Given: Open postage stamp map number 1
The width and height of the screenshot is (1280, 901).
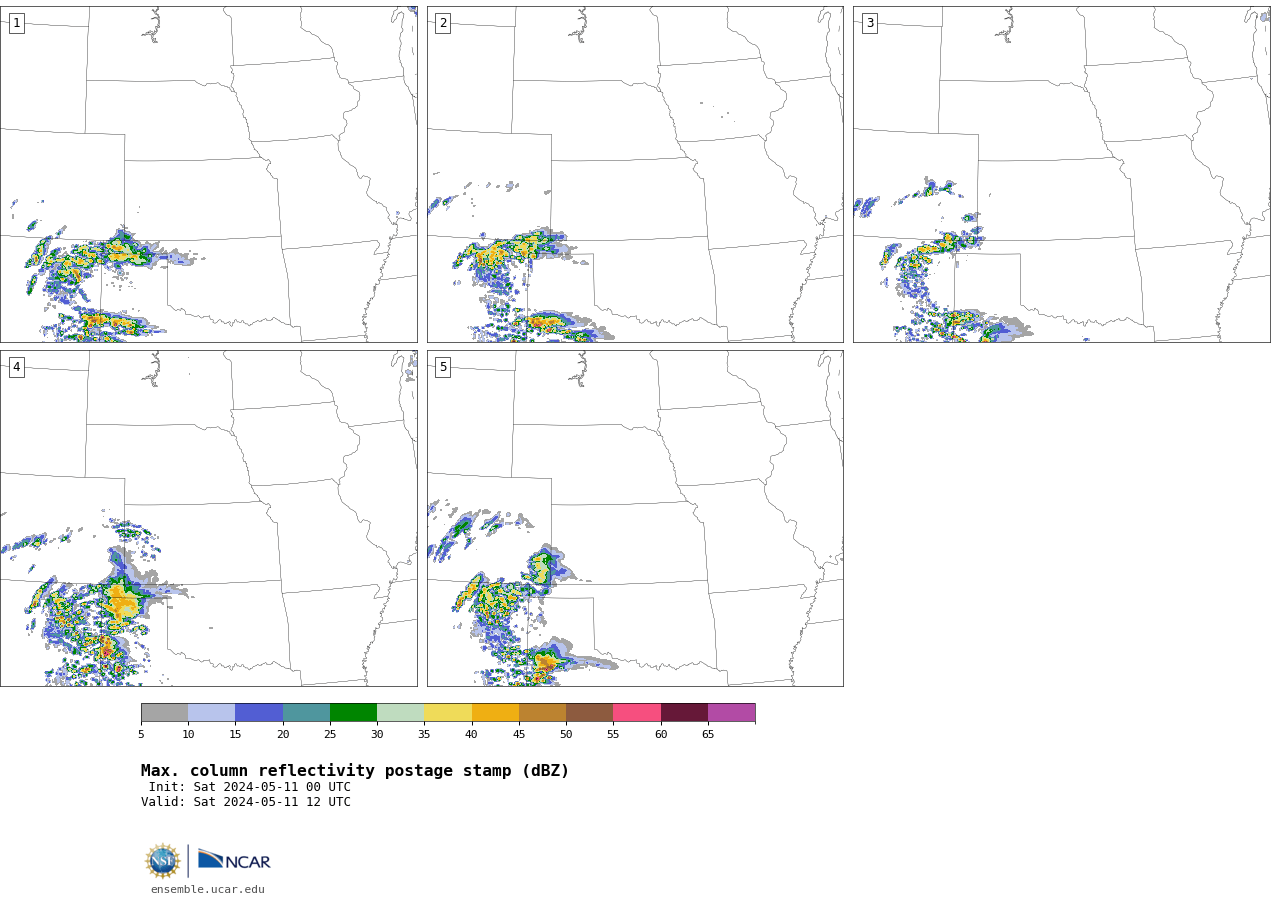Looking at the screenshot, I should 209,174.
